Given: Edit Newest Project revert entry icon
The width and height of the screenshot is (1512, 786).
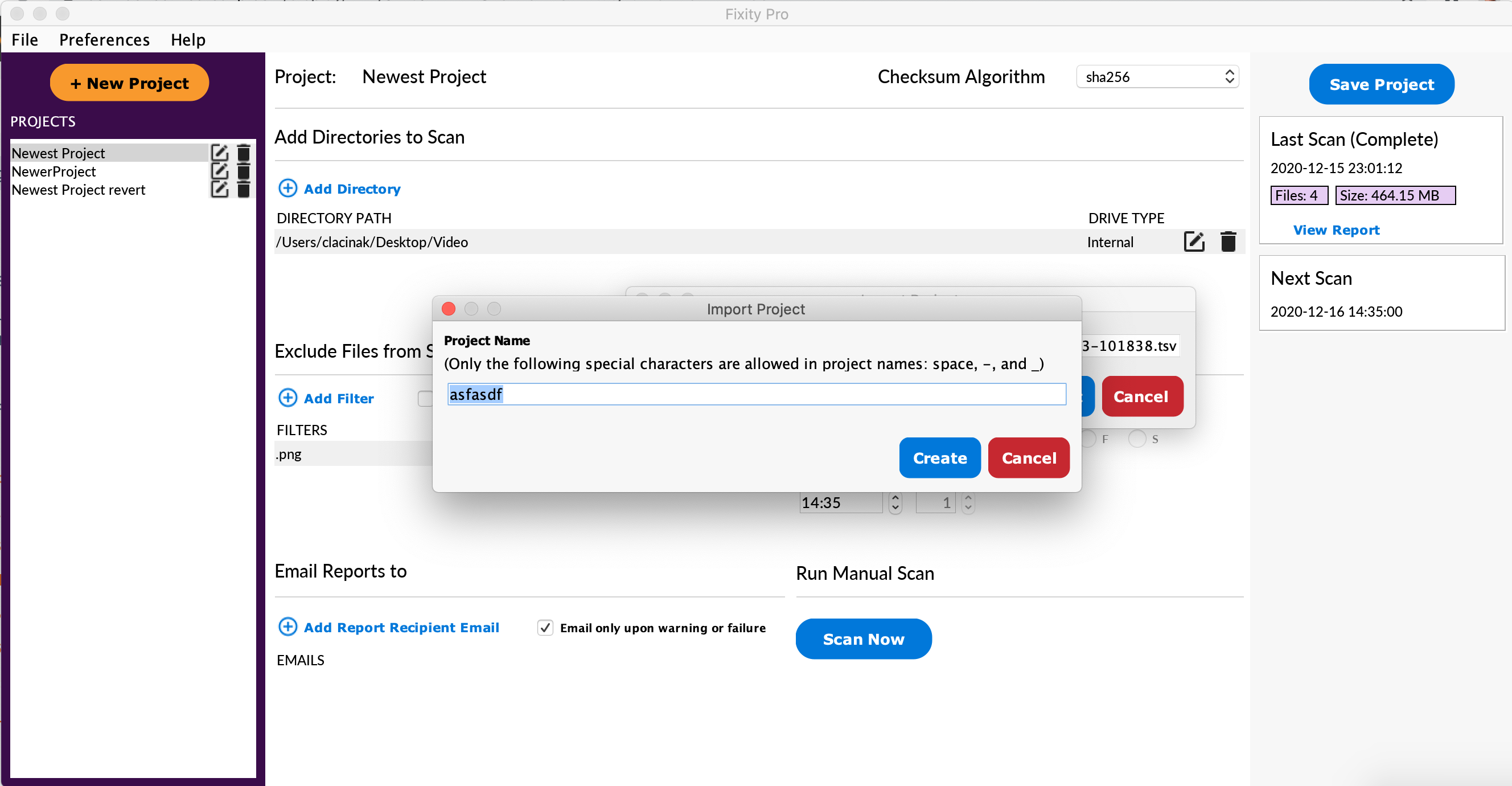Looking at the screenshot, I should coord(219,190).
